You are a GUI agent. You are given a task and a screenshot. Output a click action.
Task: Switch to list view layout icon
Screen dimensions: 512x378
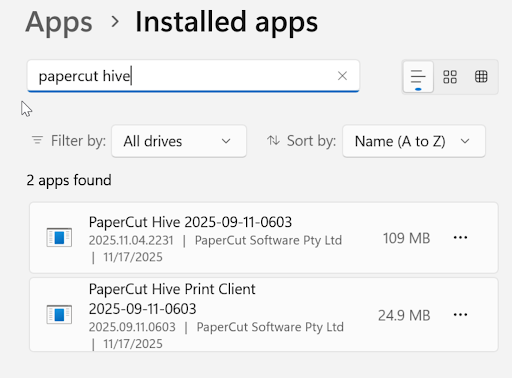coord(418,77)
